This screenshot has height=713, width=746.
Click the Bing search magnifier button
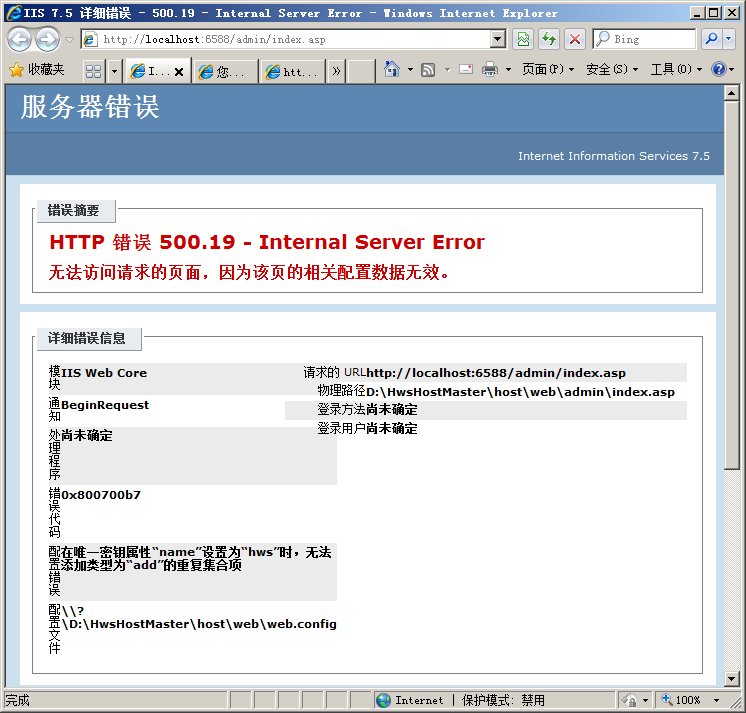(710, 39)
